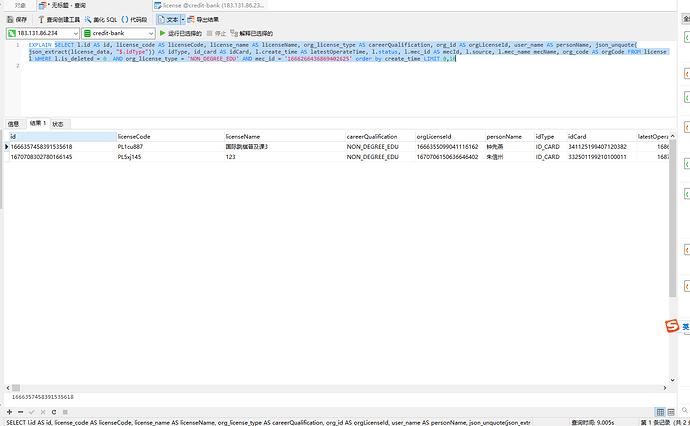Select orgLicenseId cell 1666355099041116162

[x=450, y=147]
